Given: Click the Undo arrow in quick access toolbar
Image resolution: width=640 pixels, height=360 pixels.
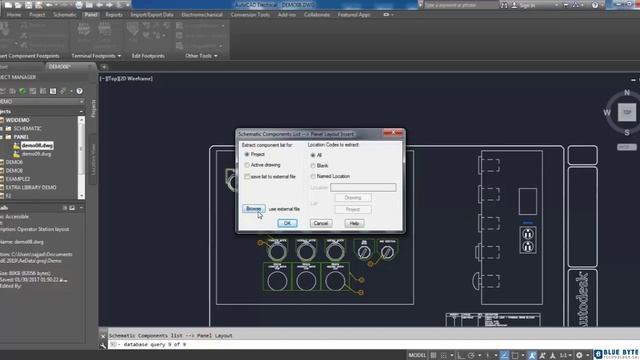Looking at the screenshot, I should (49, 5).
